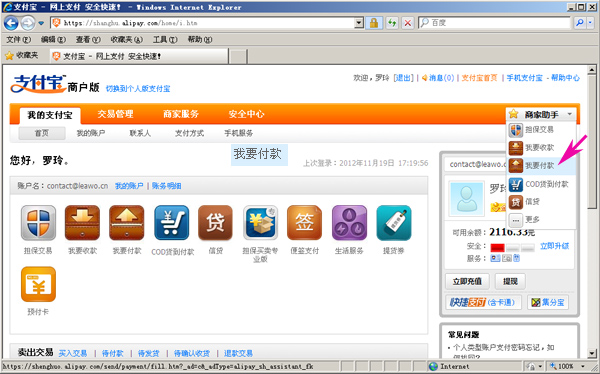Open the recent pages dropdown arrow
The height and width of the screenshot is (374, 600).
click(41, 23)
